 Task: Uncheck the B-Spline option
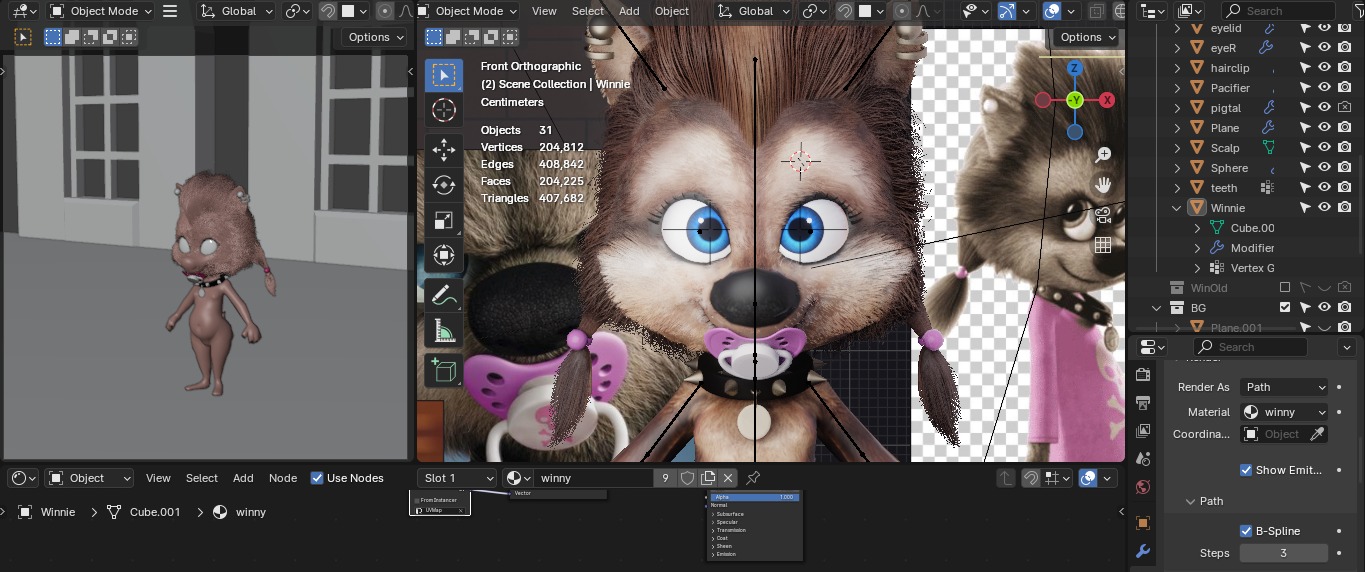[x=1246, y=531]
